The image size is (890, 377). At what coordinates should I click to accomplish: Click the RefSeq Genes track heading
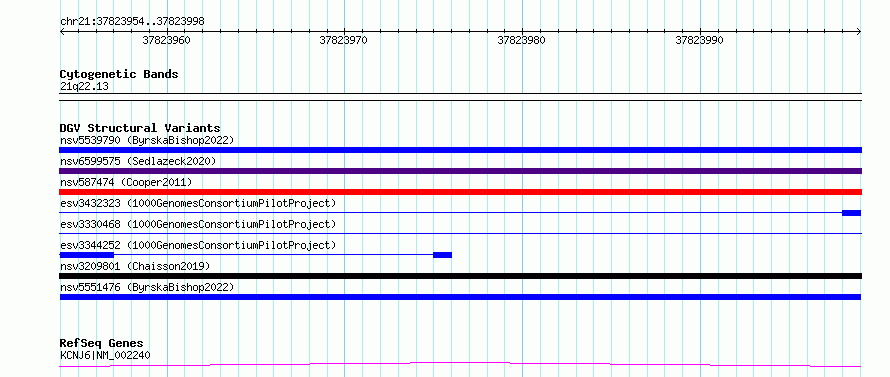pos(102,343)
